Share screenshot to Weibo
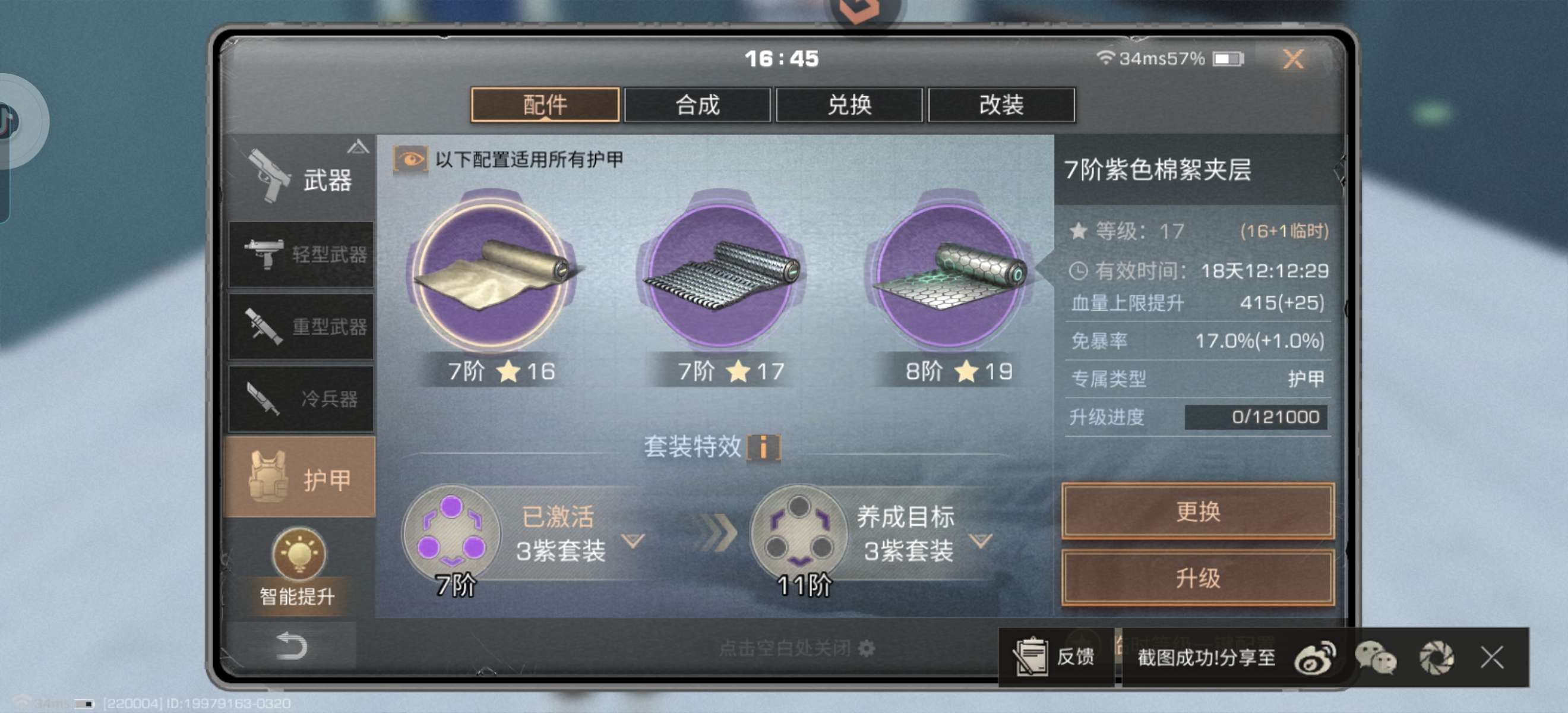The image size is (1568, 713). tap(1316, 658)
